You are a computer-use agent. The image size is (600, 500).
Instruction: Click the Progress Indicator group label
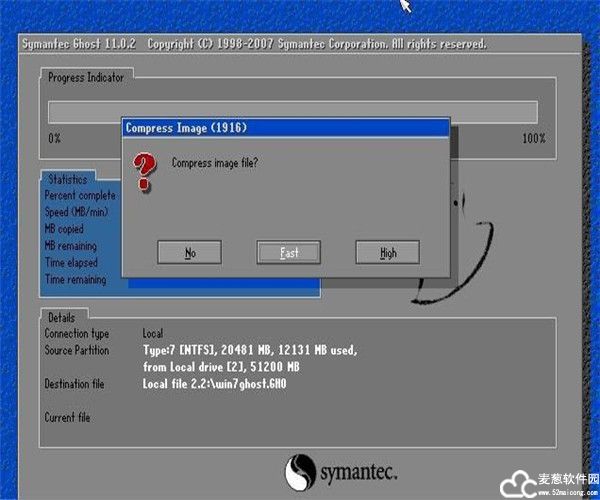click(x=86, y=77)
